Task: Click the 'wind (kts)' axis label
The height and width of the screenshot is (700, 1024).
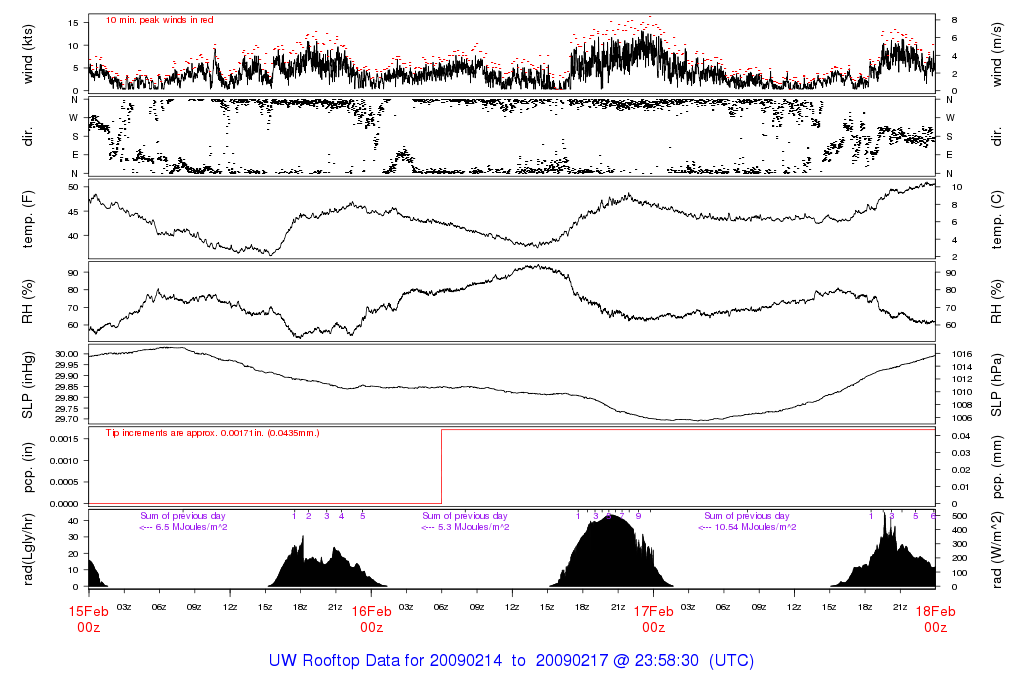Action: [30, 52]
